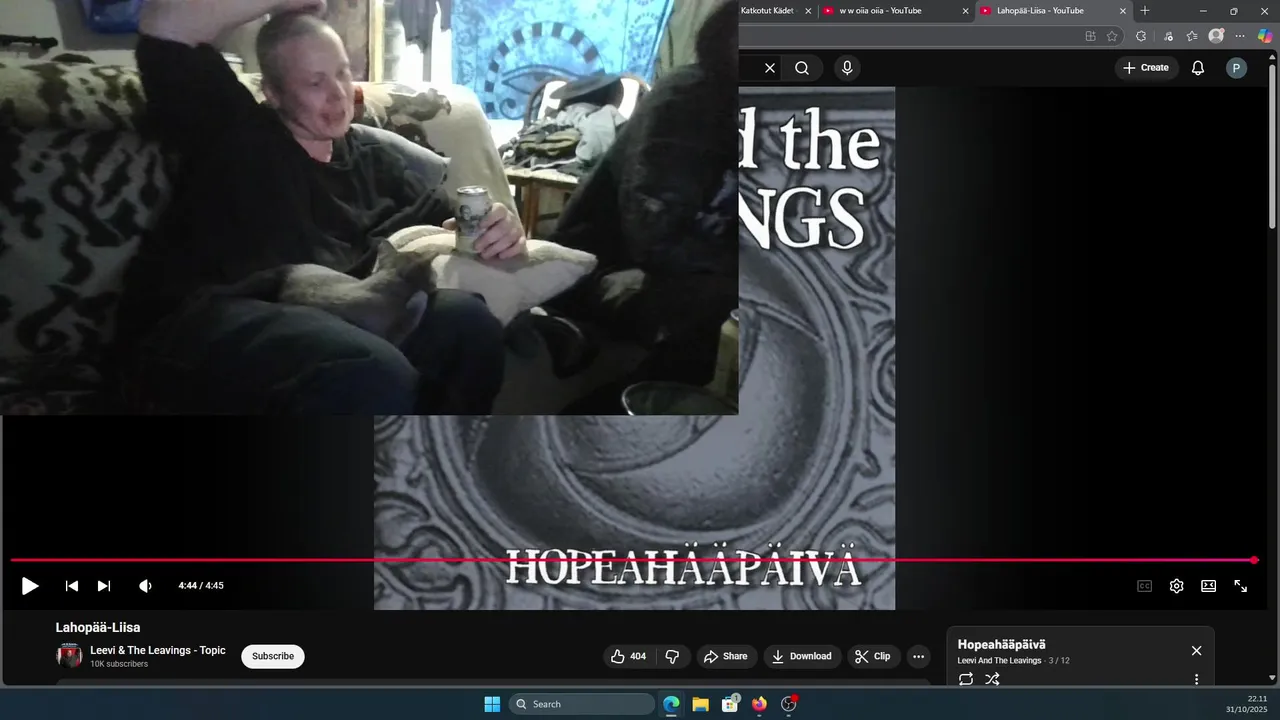1280x720 pixels.
Task: Open the OBS icon on taskbar
Action: [x=788, y=704]
